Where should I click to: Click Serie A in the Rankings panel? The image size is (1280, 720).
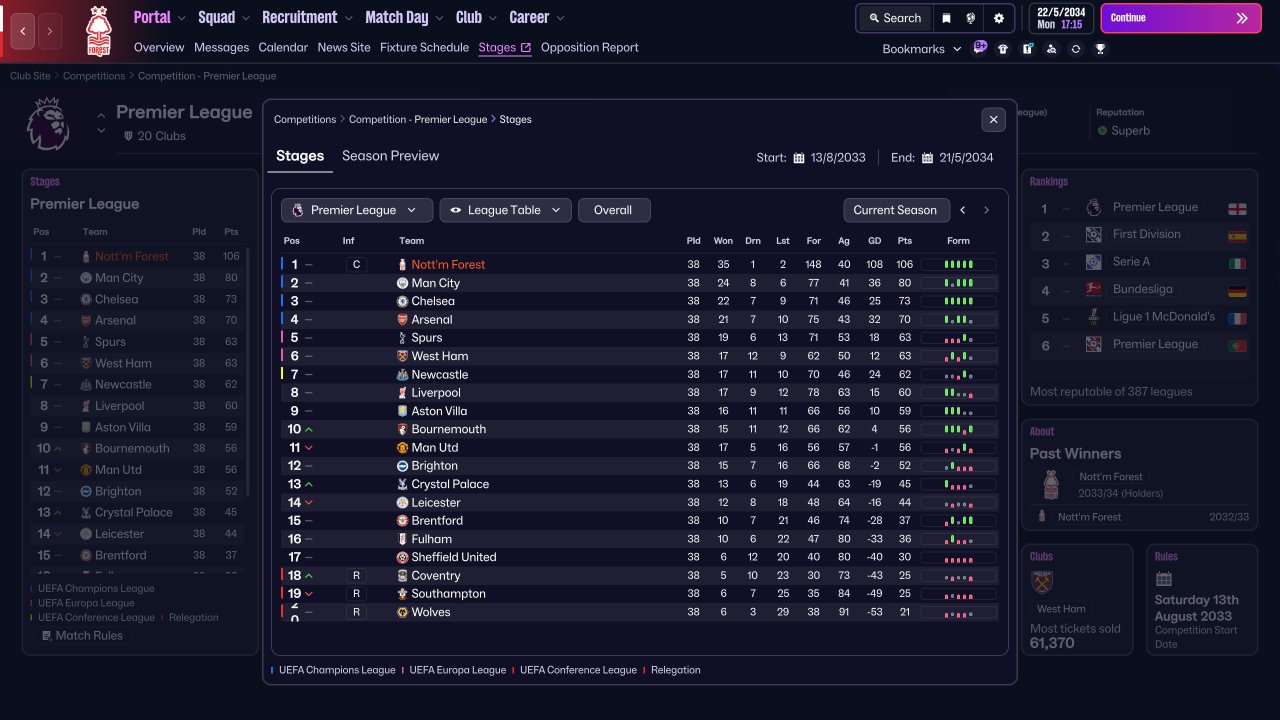[1131, 262]
